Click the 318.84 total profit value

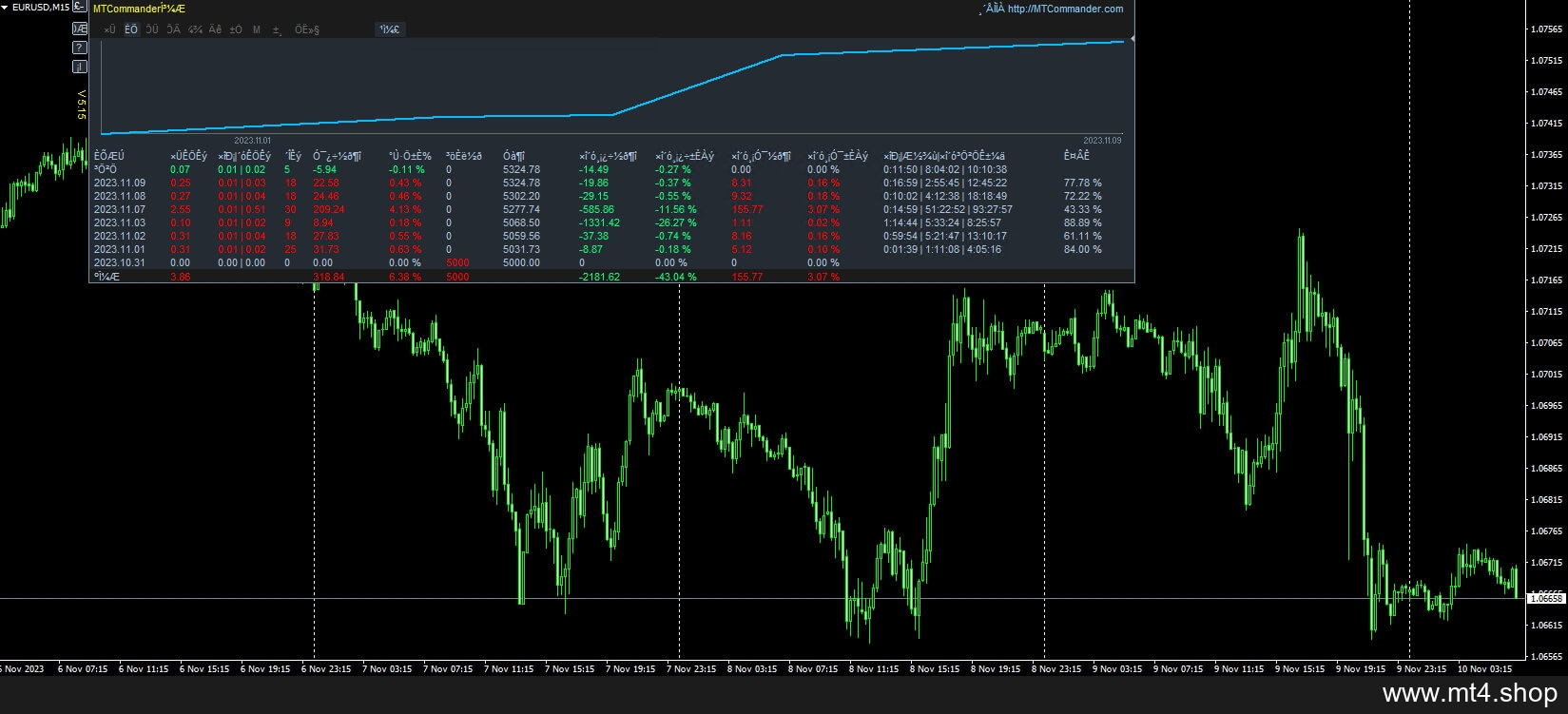329,277
